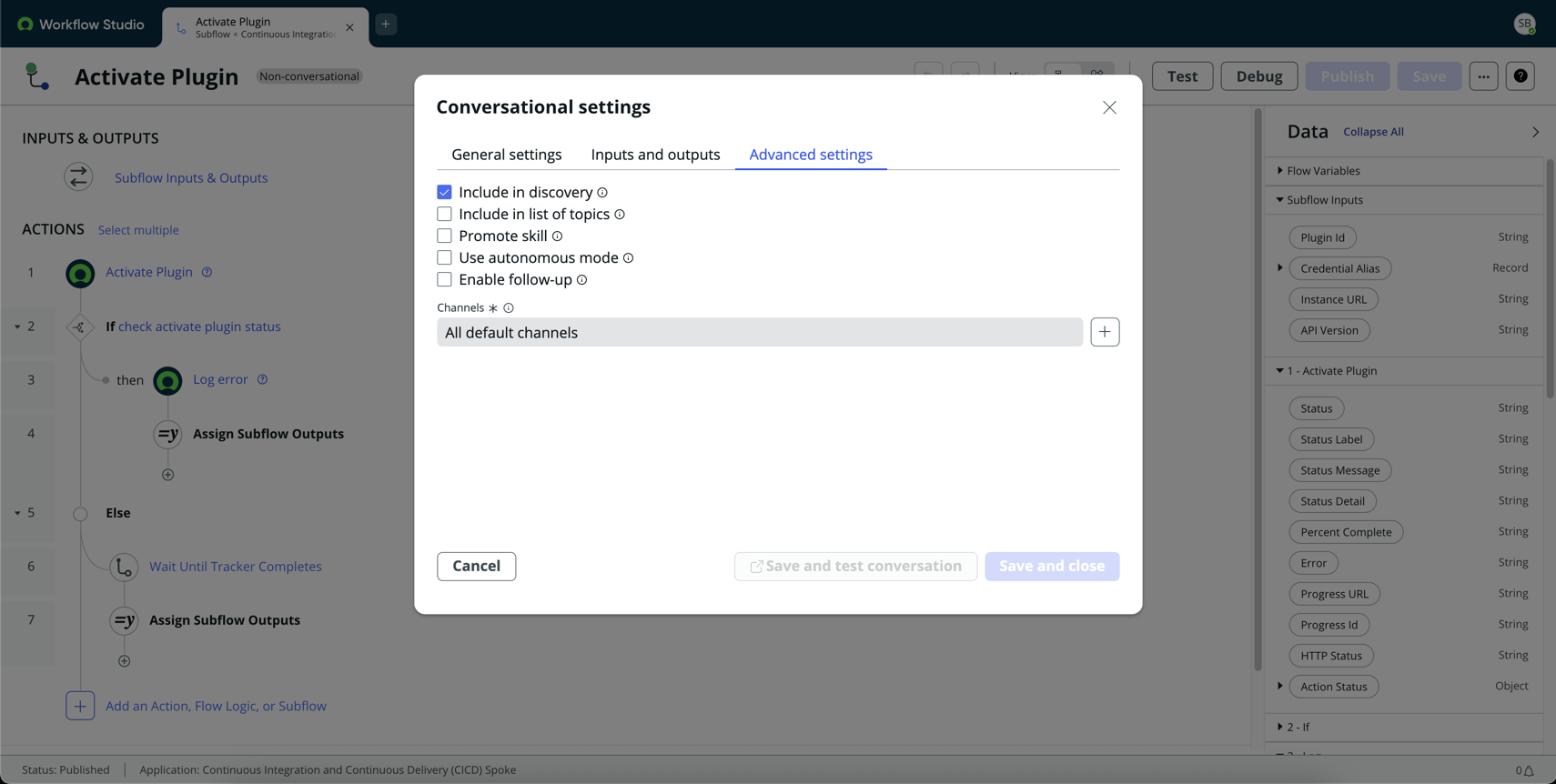Image resolution: width=1556 pixels, height=784 pixels.
Task: Select the Advanced settings tab
Action: (x=811, y=155)
